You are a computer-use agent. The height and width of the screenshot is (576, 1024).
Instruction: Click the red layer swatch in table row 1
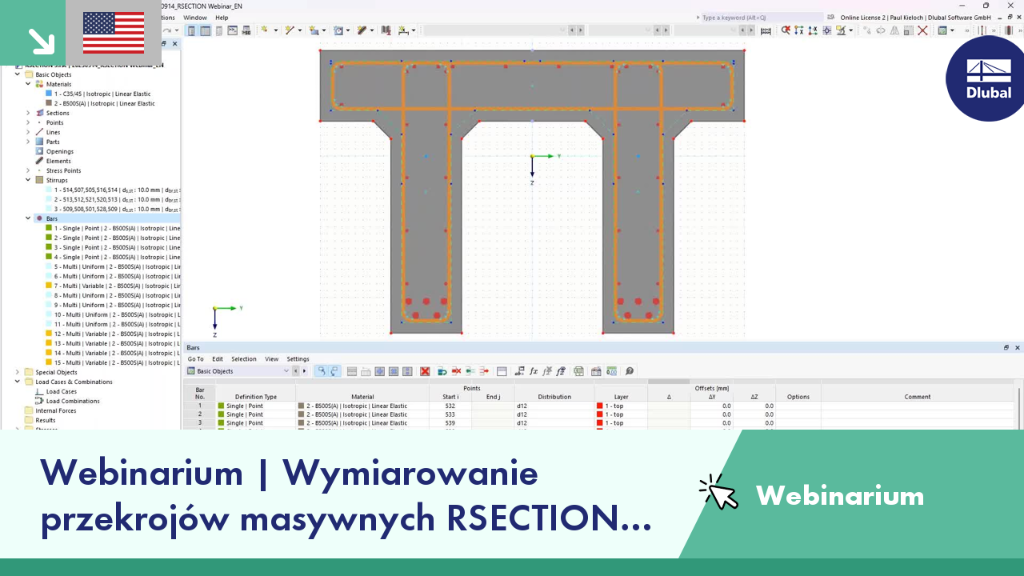600,406
